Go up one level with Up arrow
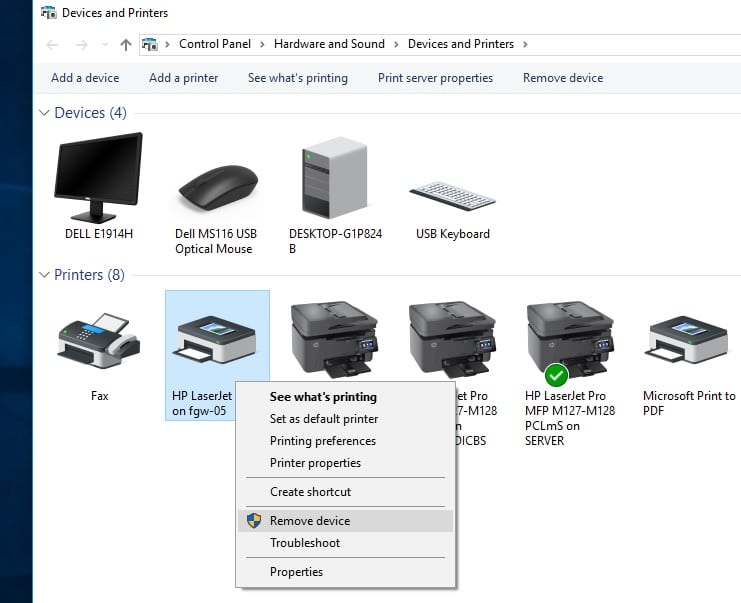 (125, 44)
